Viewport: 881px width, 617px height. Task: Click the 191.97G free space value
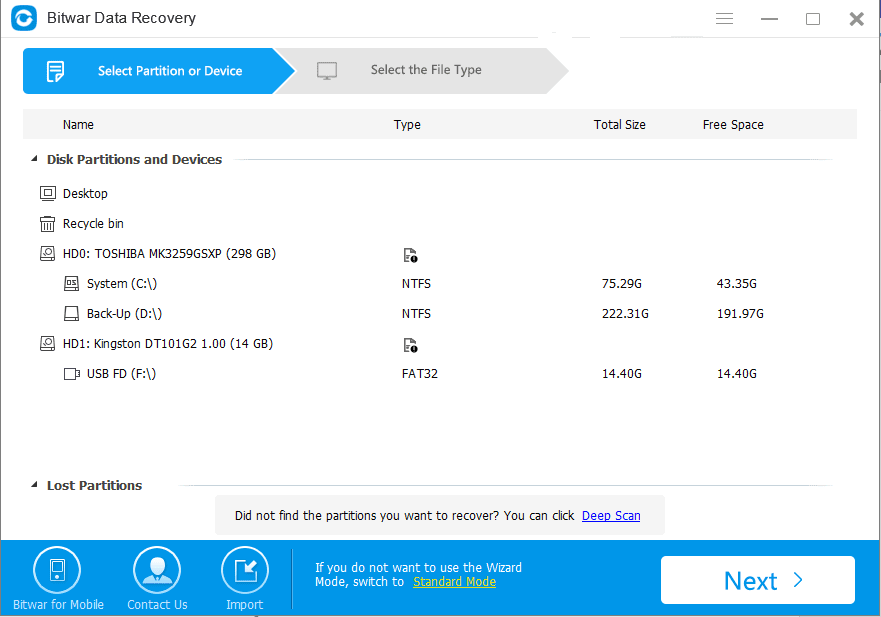[x=740, y=314]
